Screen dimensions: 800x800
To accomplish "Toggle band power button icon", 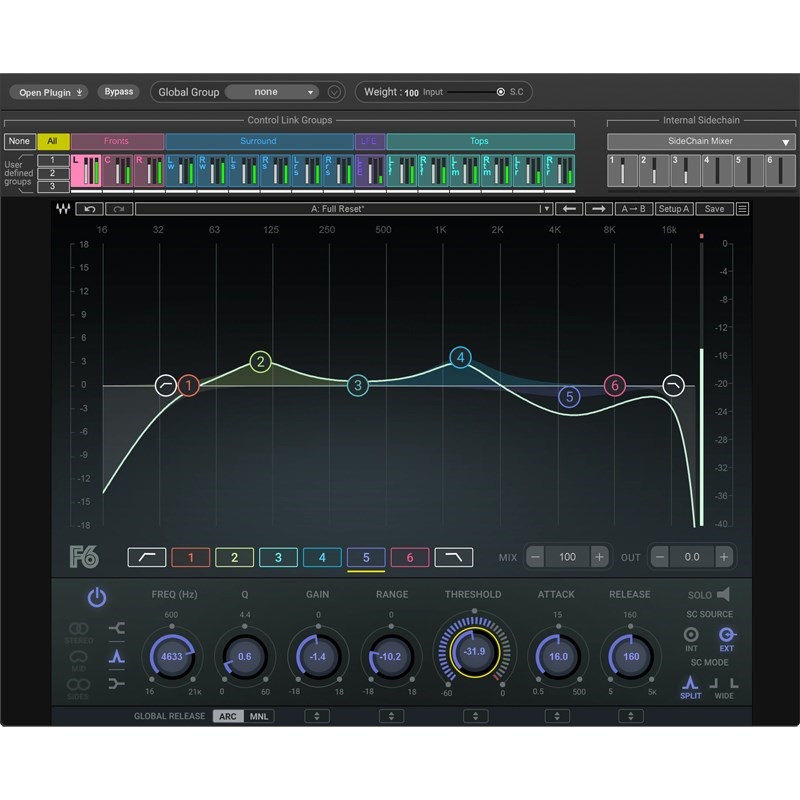I will [x=97, y=597].
